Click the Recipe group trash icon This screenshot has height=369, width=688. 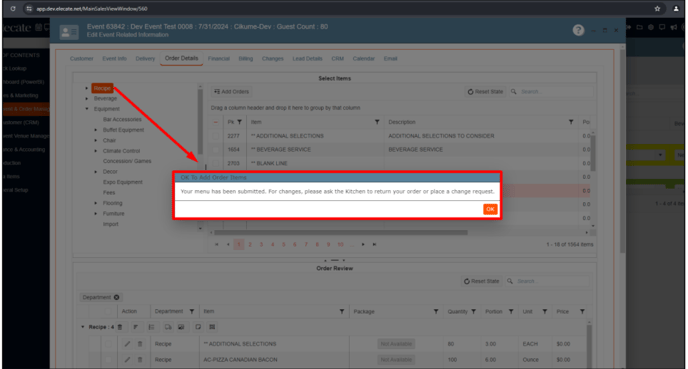(120, 327)
